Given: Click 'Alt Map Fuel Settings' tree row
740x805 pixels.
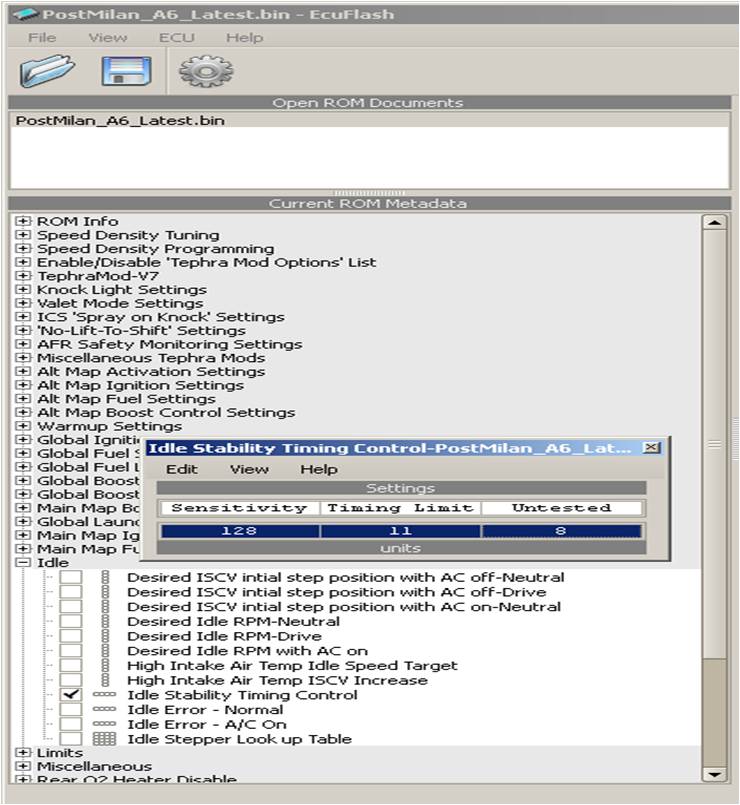Looking at the screenshot, I should [126, 399].
